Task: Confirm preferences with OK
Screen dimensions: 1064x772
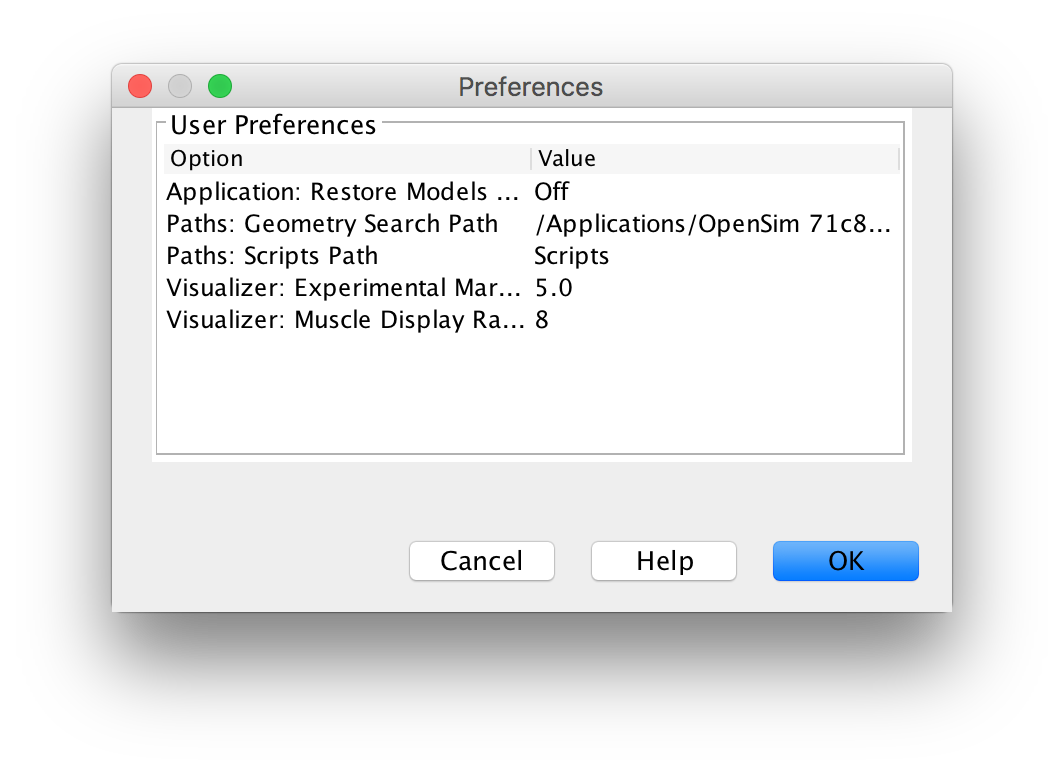Action: tap(845, 561)
